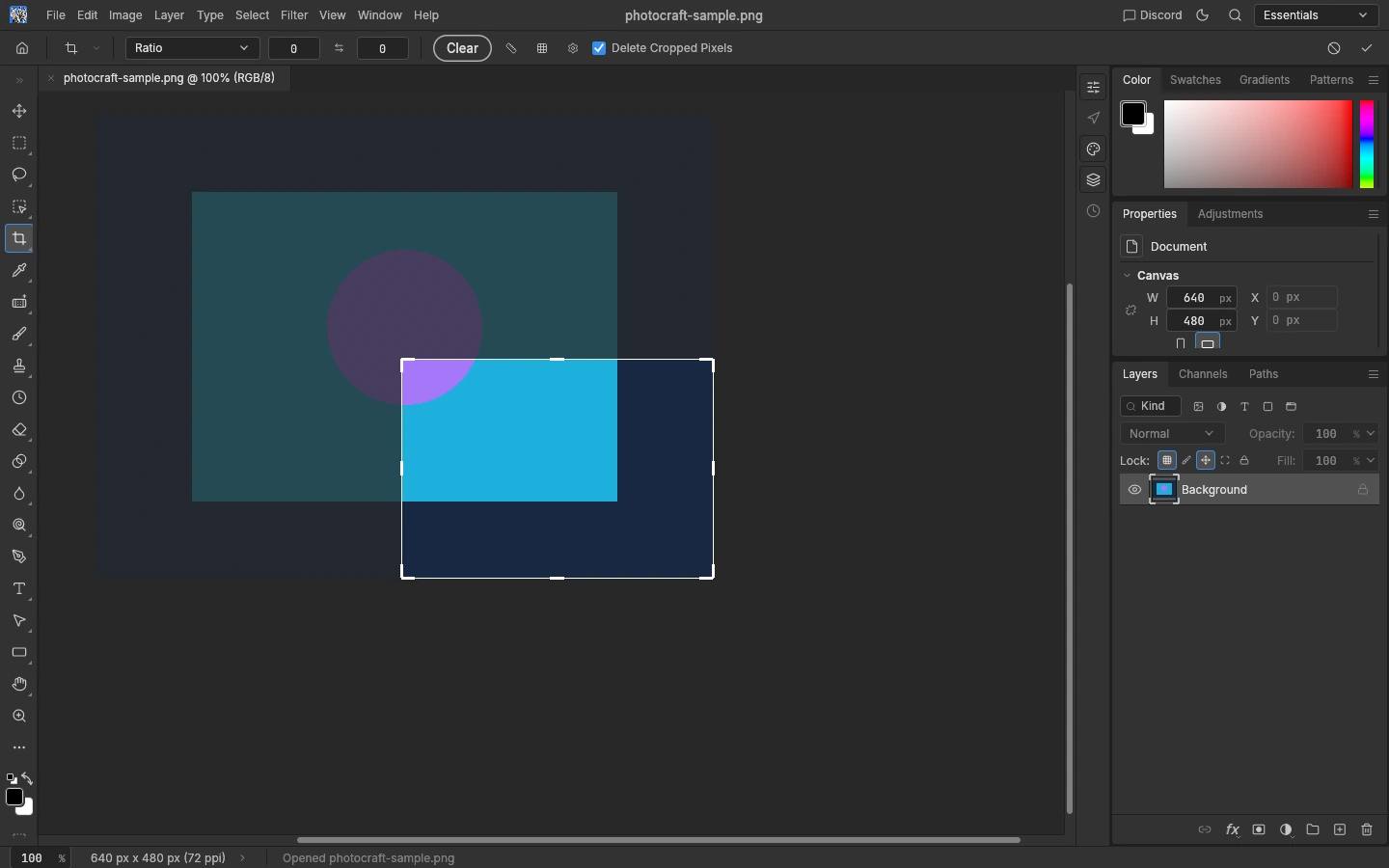Select the Lasso tool
Viewport: 1389px width, 868px height.
19,176
